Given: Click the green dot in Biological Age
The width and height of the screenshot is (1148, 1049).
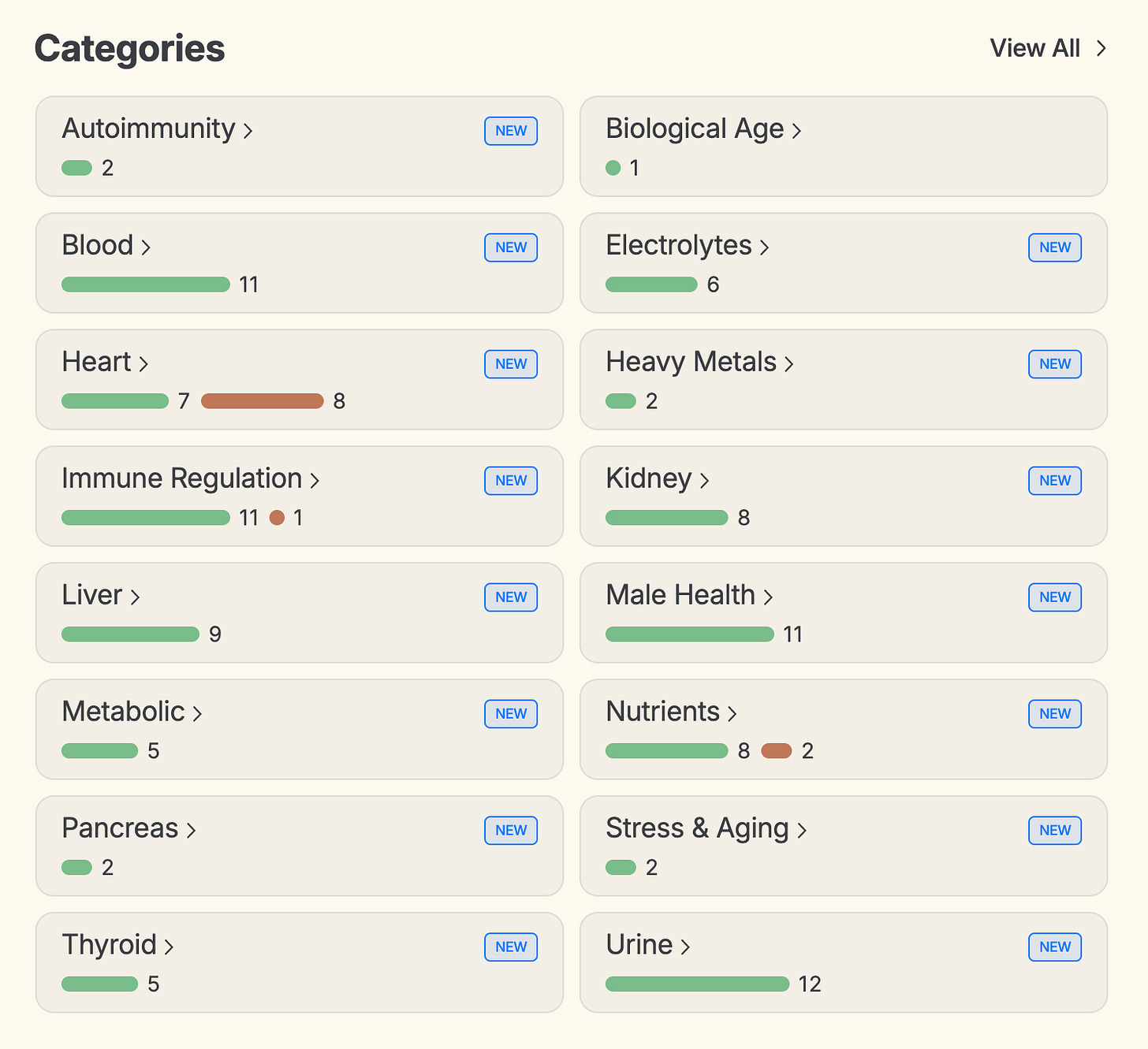Looking at the screenshot, I should pos(613,168).
